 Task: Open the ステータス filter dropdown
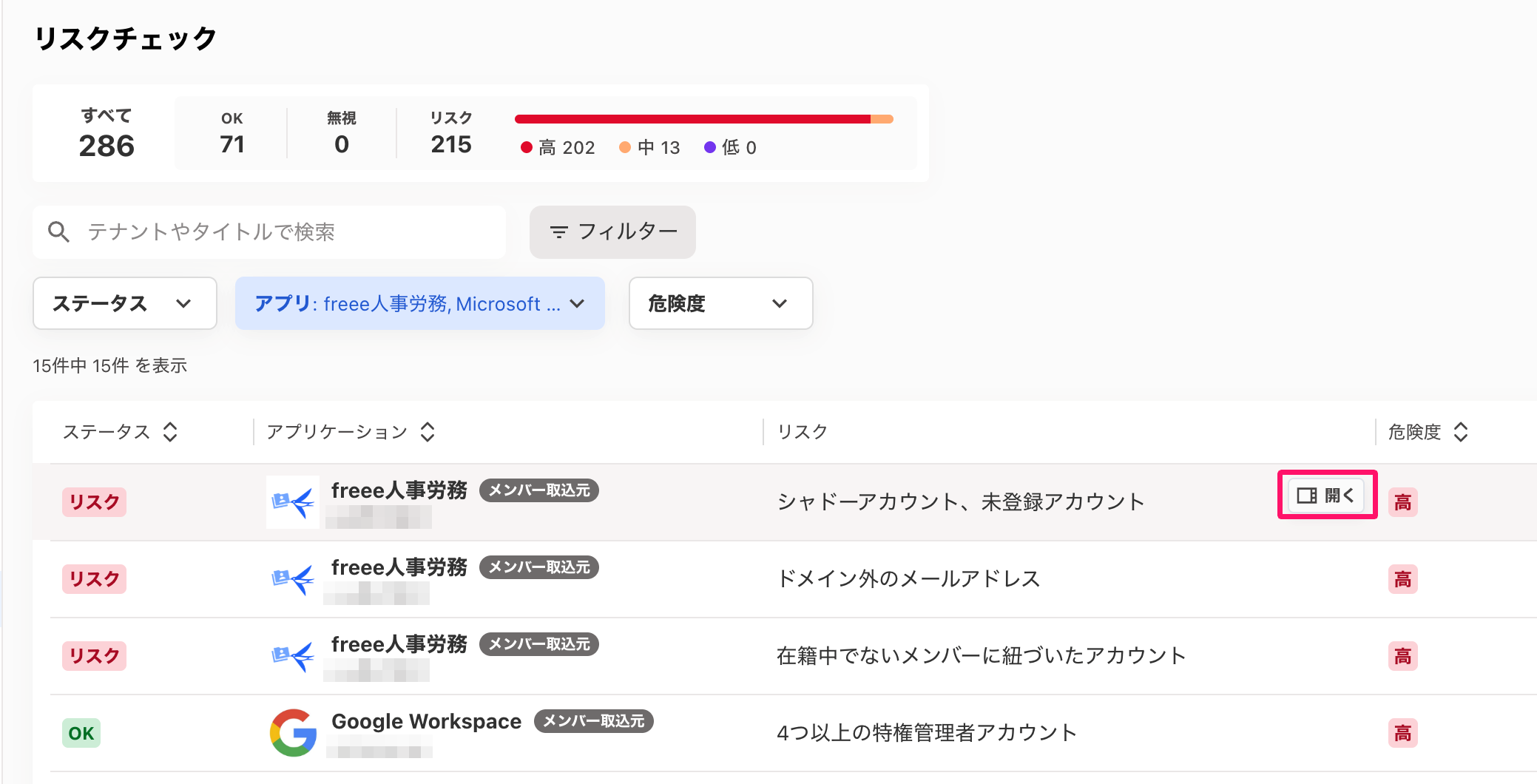point(125,303)
